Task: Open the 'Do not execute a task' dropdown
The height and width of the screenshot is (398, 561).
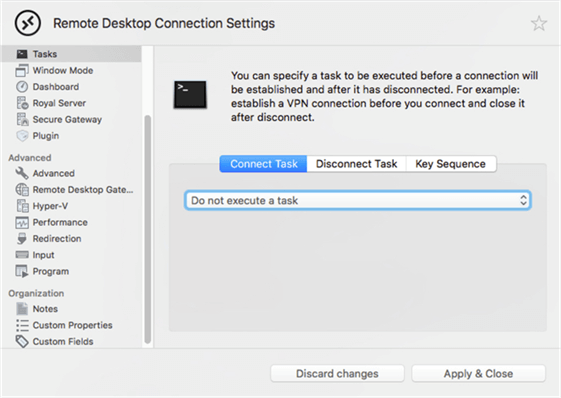Action: click(358, 200)
